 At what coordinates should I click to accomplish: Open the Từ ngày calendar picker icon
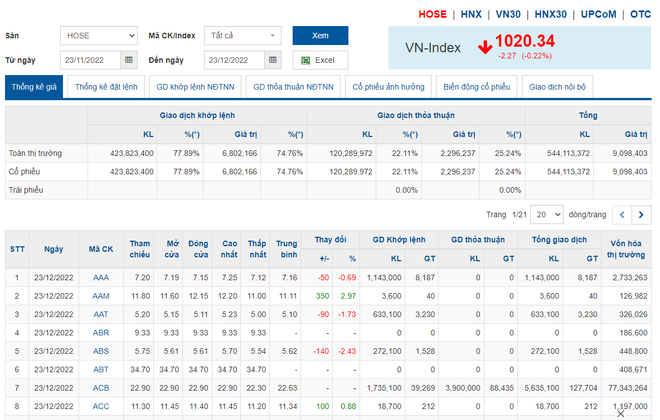pos(128,60)
